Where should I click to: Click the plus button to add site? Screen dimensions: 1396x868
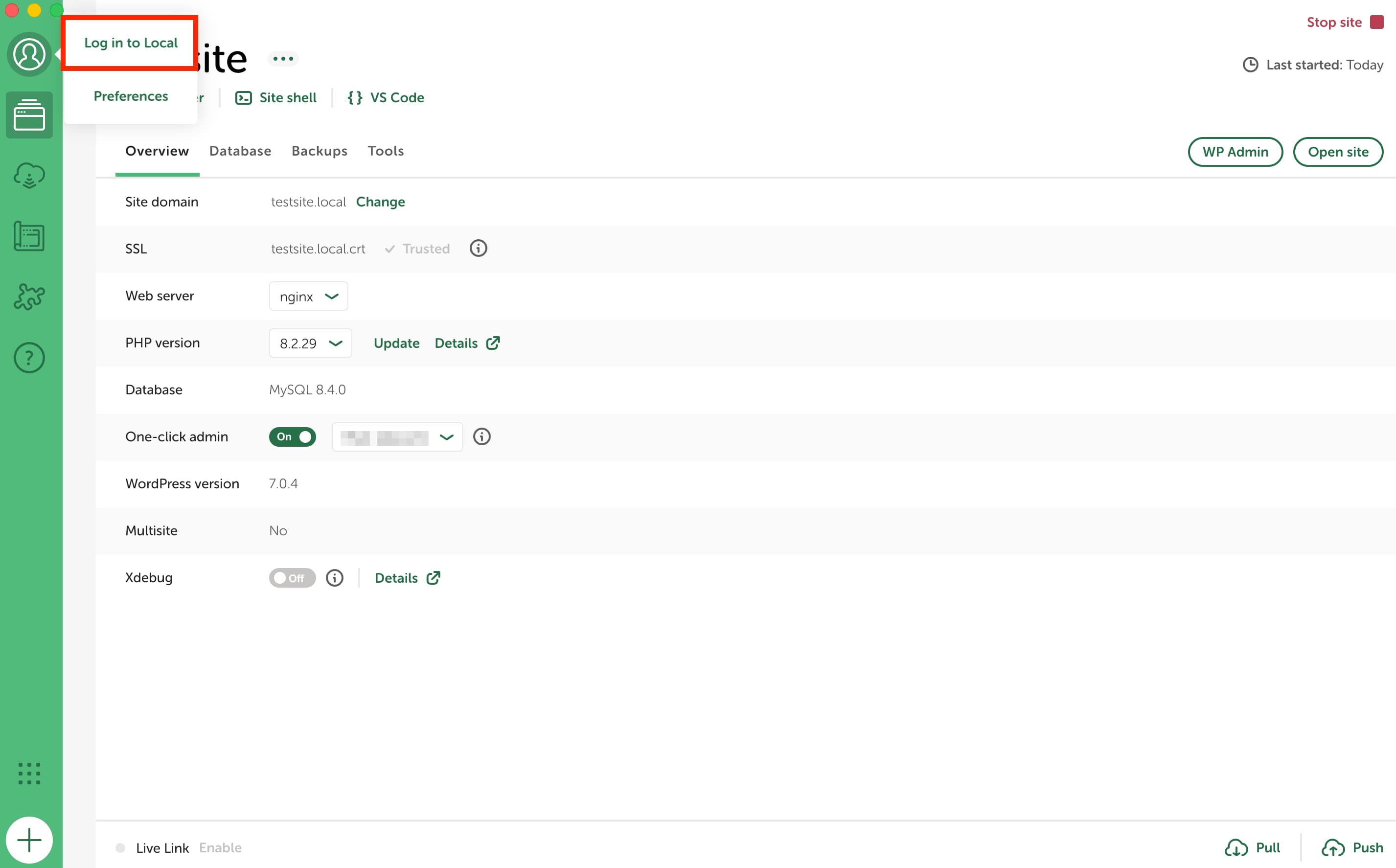(29, 840)
